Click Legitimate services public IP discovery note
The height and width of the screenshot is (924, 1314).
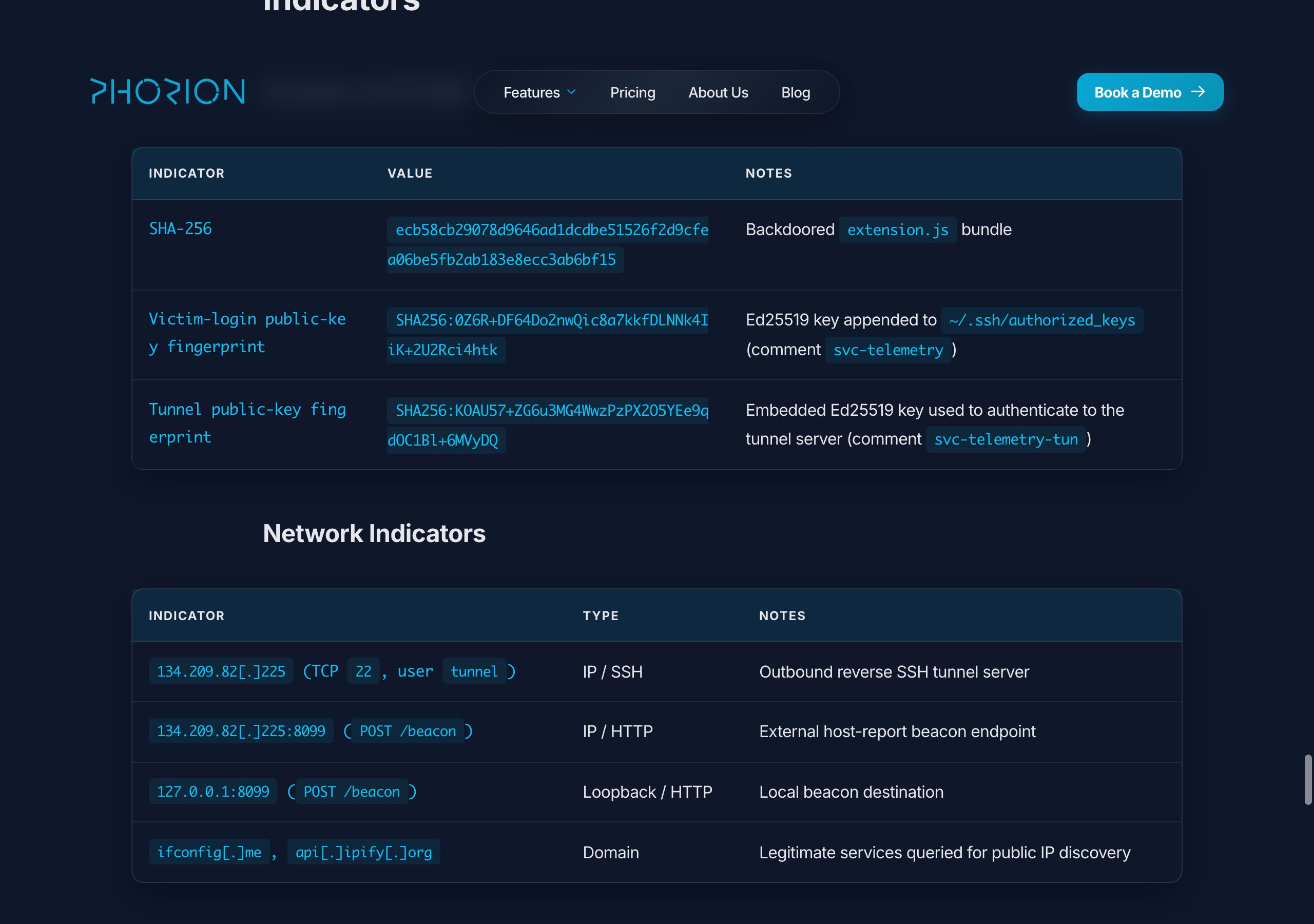(x=945, y=853)
